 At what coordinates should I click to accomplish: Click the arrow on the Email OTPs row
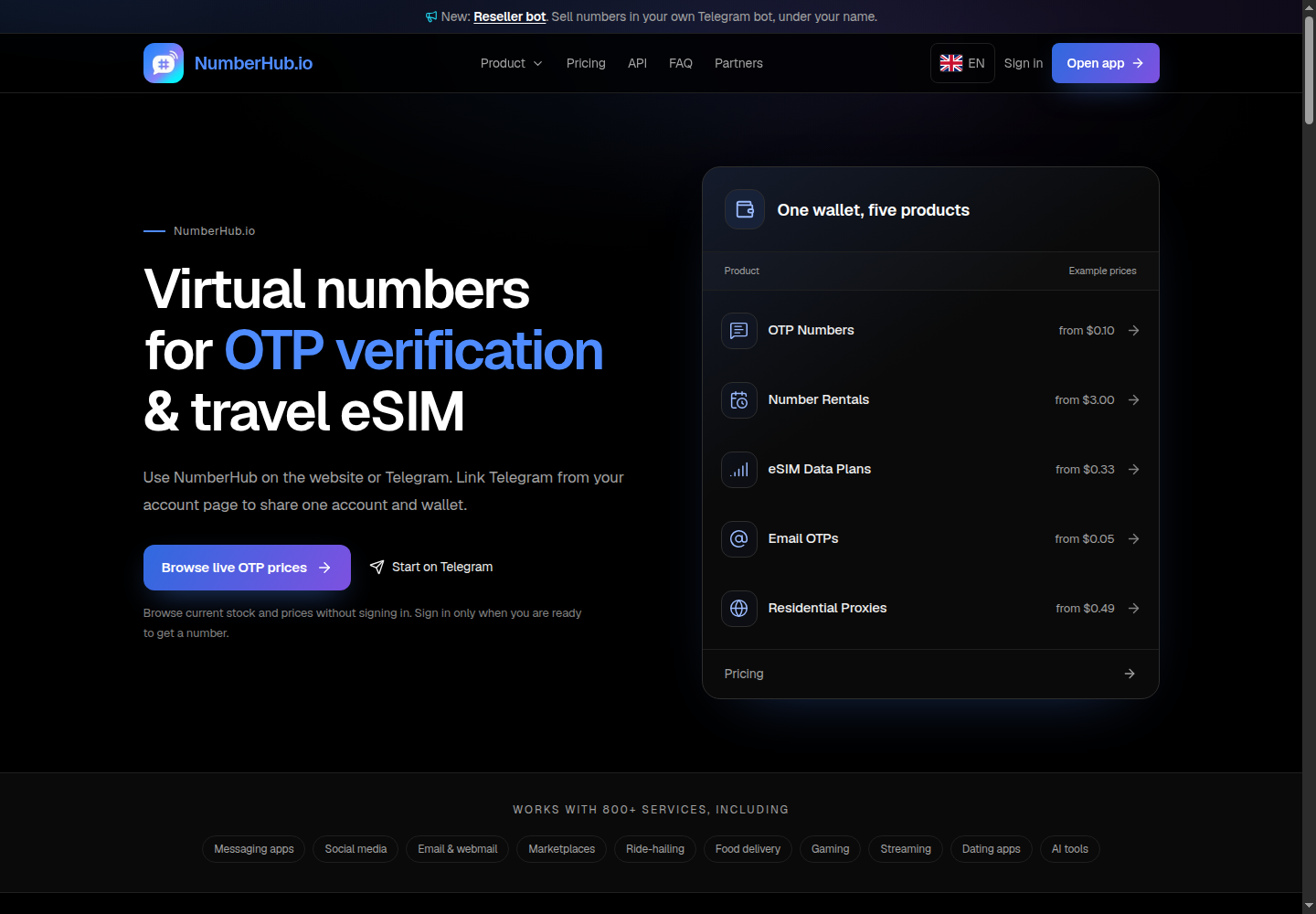pos(1133,539)
